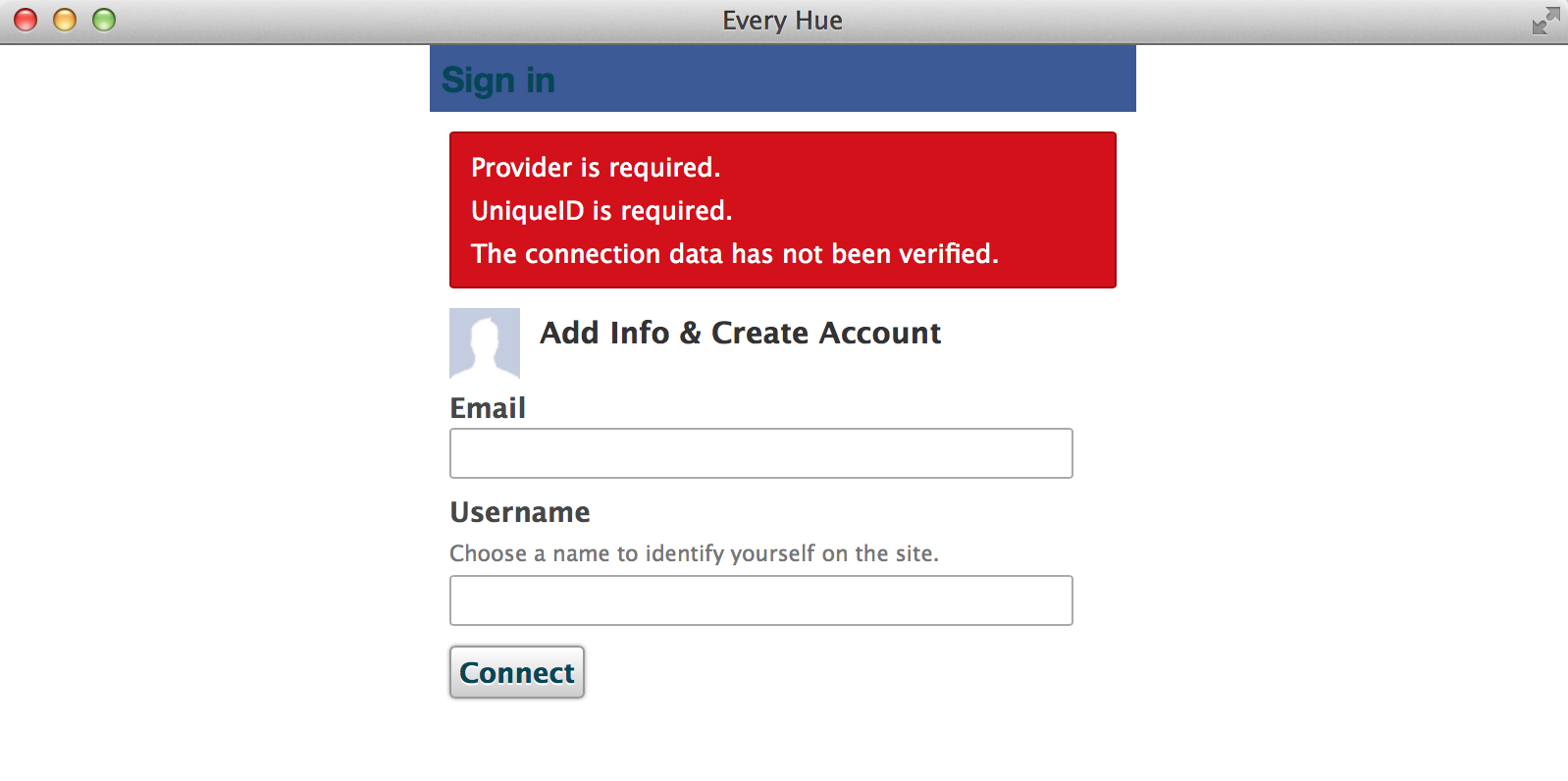Zoom the window with the green button

point(104,20)
